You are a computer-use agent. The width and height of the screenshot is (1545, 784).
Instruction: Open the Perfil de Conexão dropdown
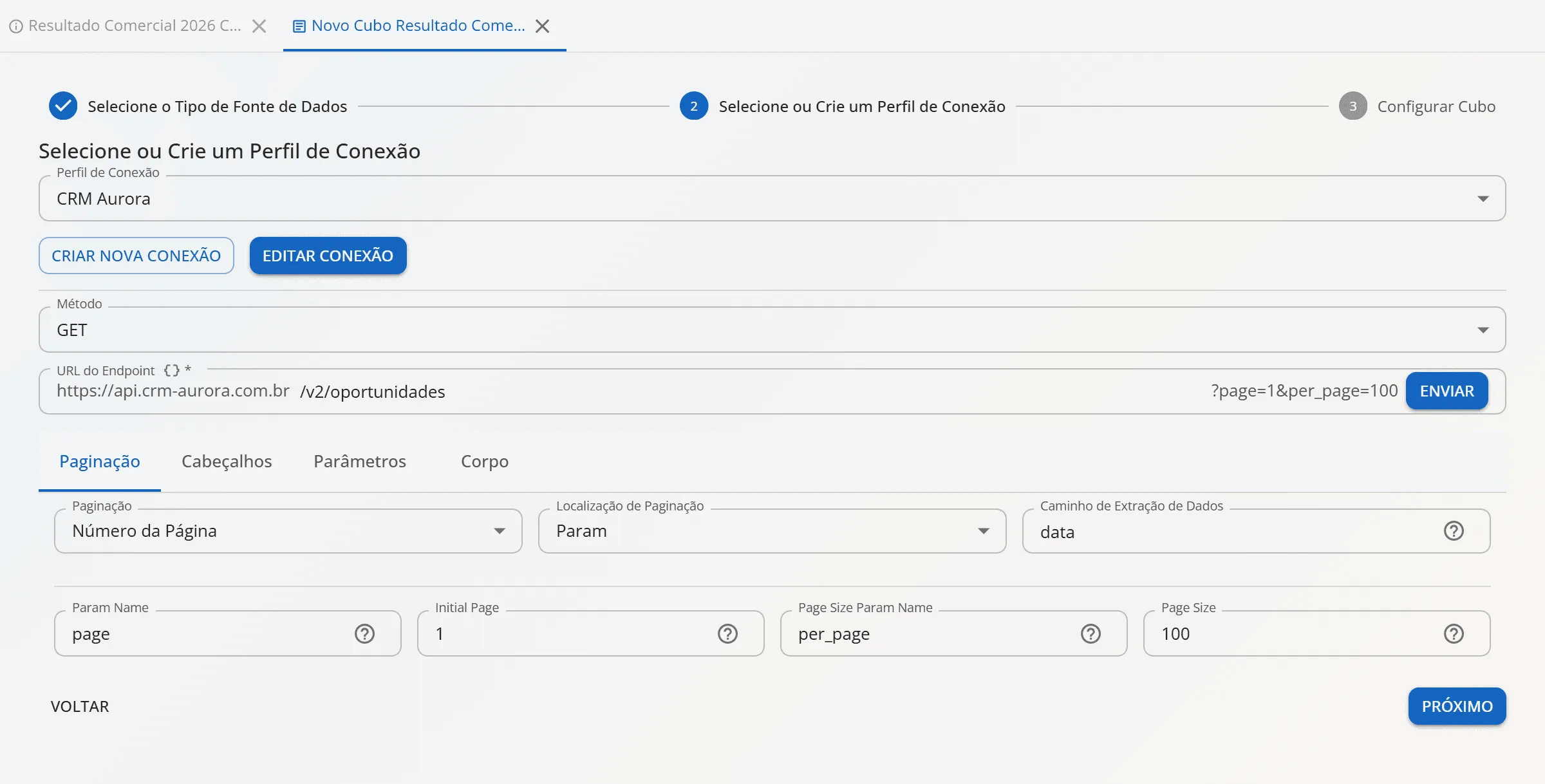tap(772, 198)
